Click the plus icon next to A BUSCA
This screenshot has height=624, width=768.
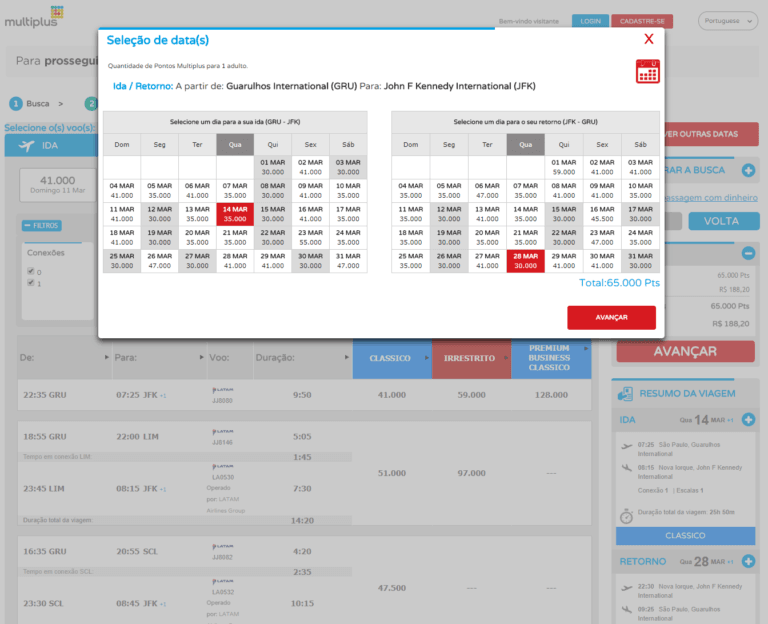748,171
